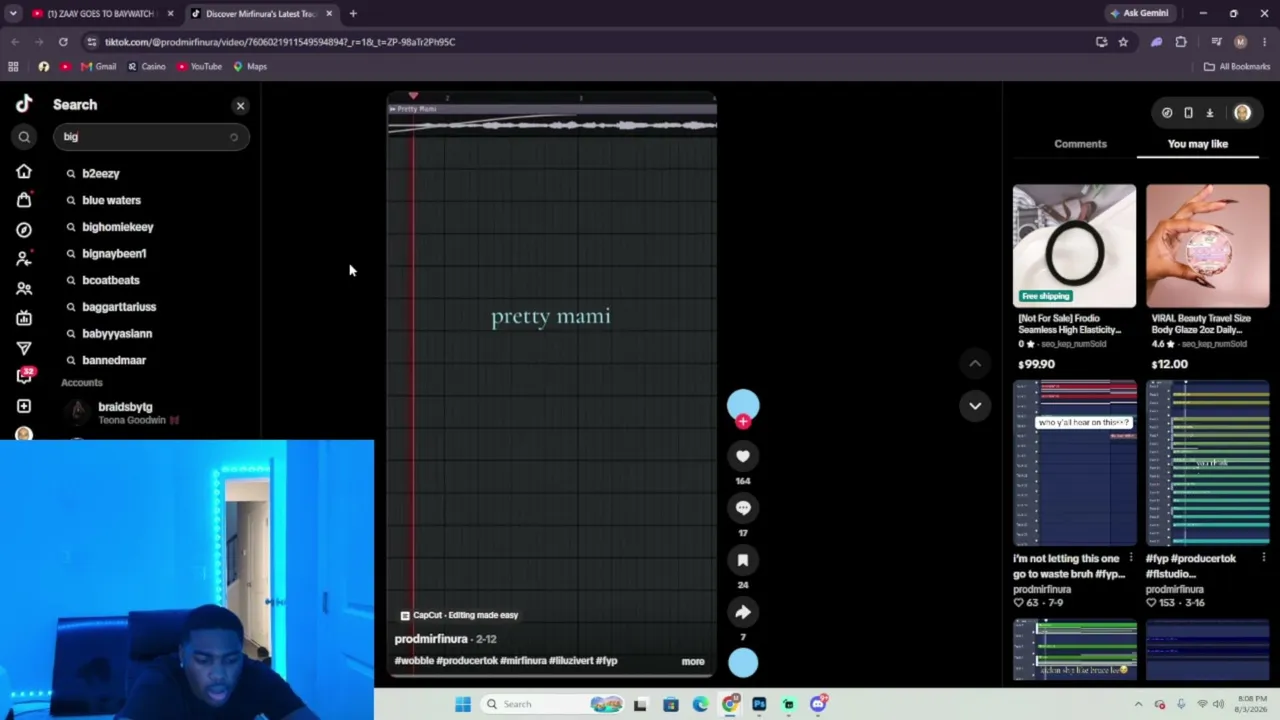Click the search input containing 'big'
Screen dimensions: 1280x720
(151, 137)
